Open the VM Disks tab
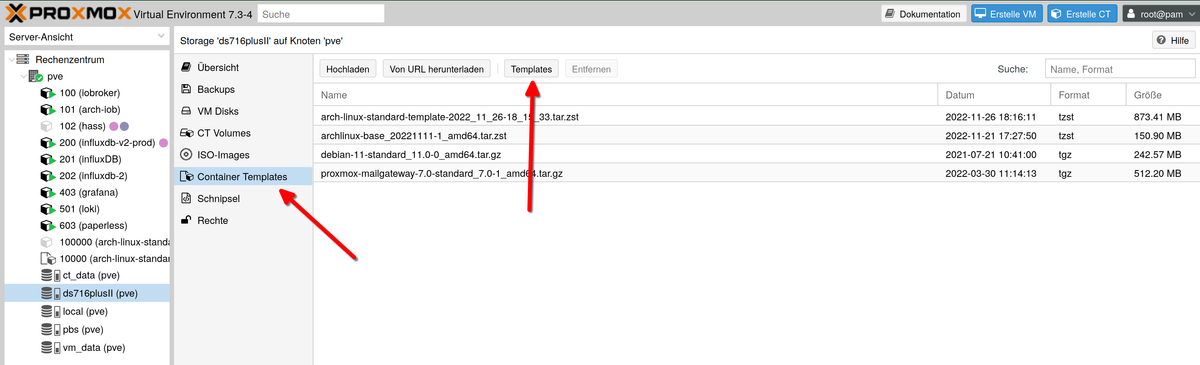The image size is (1200, 365). pyautogui.click(x=243, y=111)
